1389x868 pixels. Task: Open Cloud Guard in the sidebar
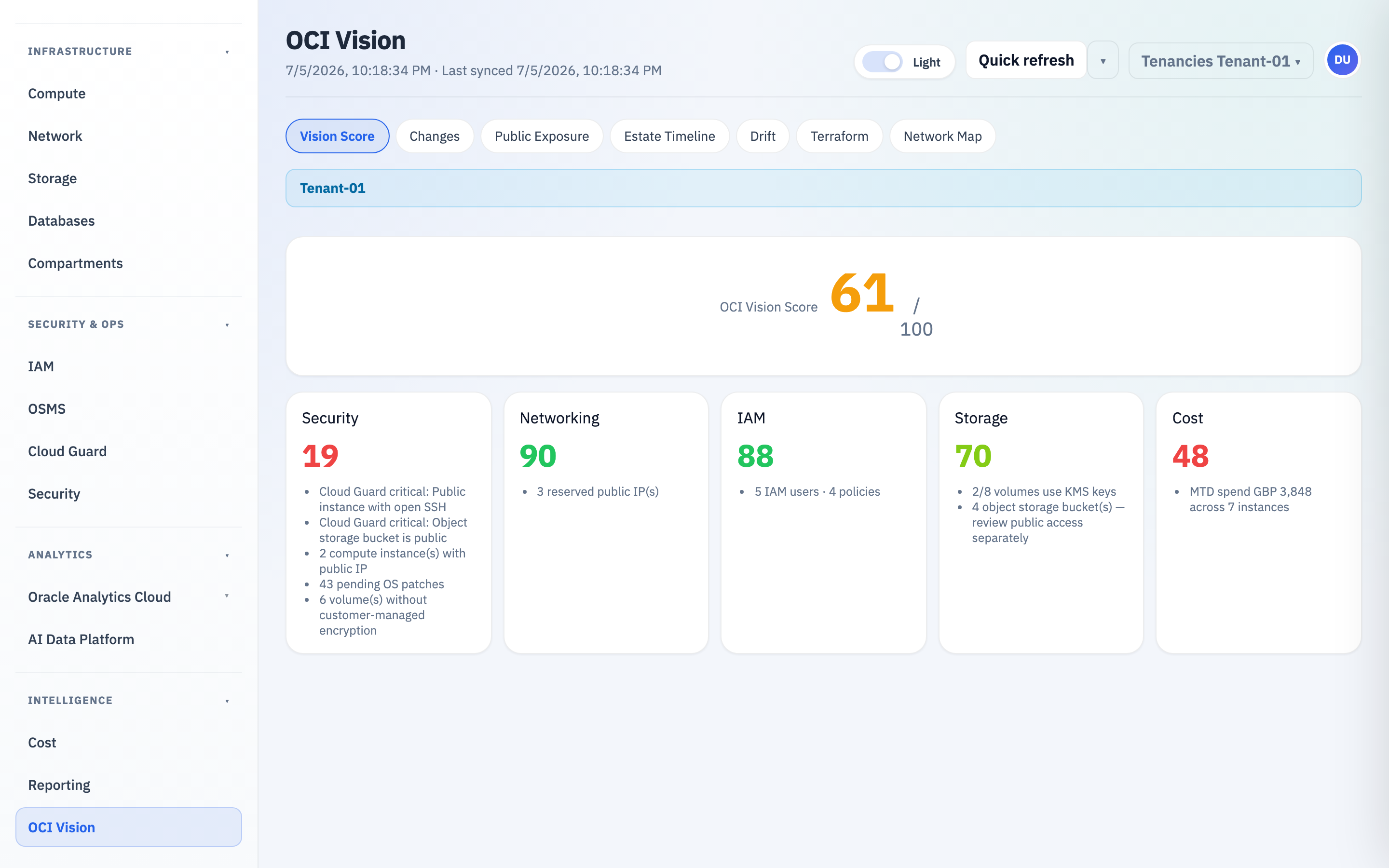[129, 451]
